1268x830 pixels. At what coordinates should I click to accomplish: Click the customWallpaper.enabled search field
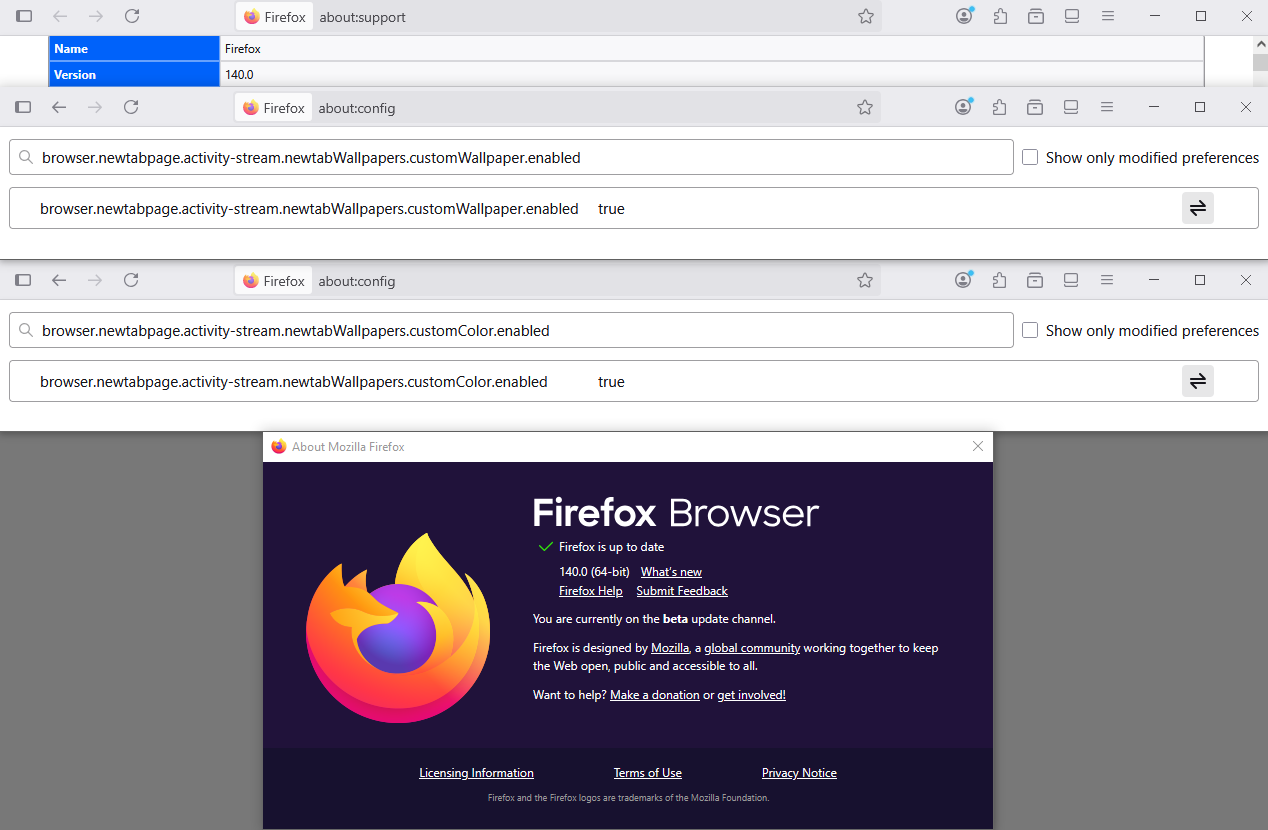click(x=511, y=157)
